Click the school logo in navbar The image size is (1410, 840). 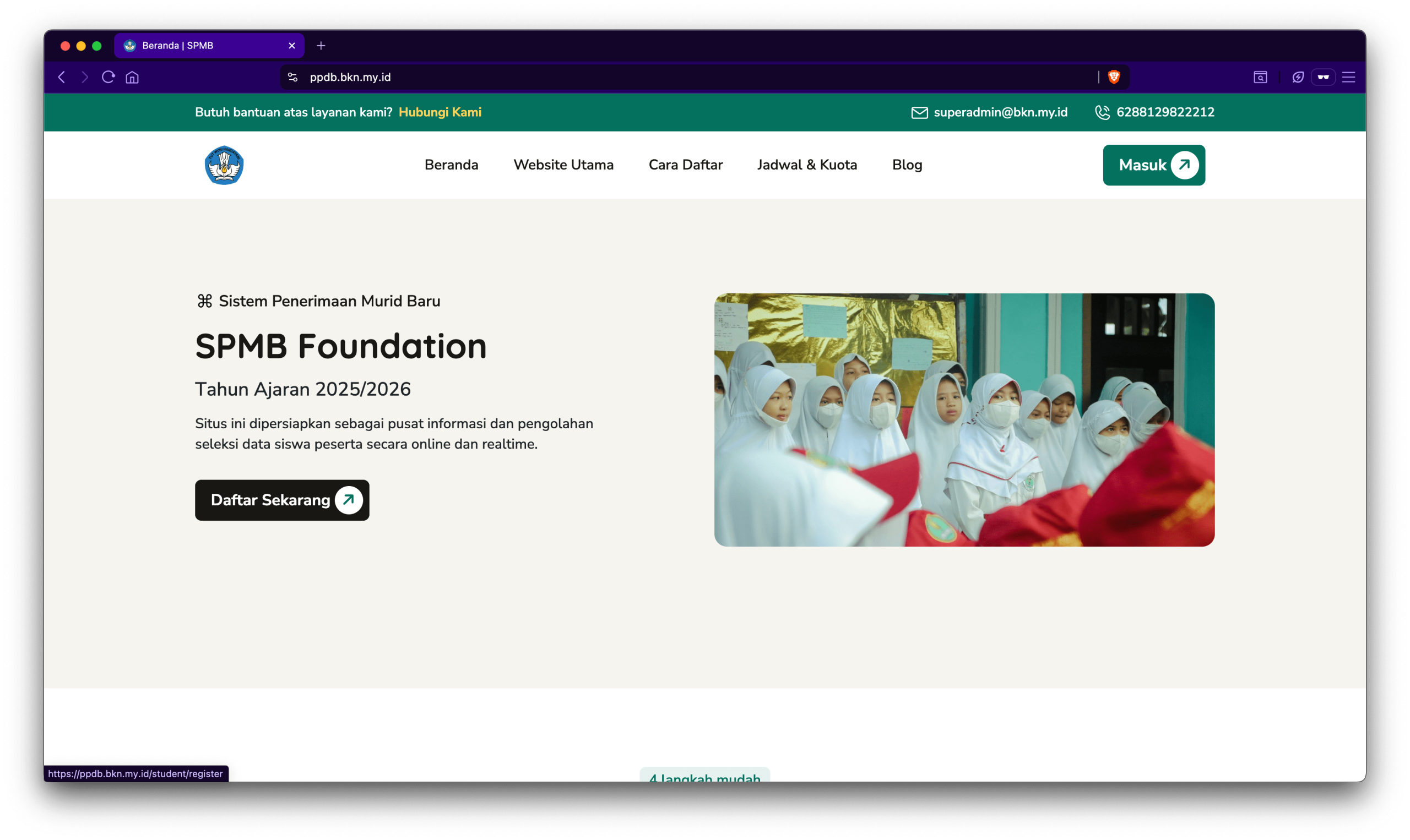click(x=224, y=165)
